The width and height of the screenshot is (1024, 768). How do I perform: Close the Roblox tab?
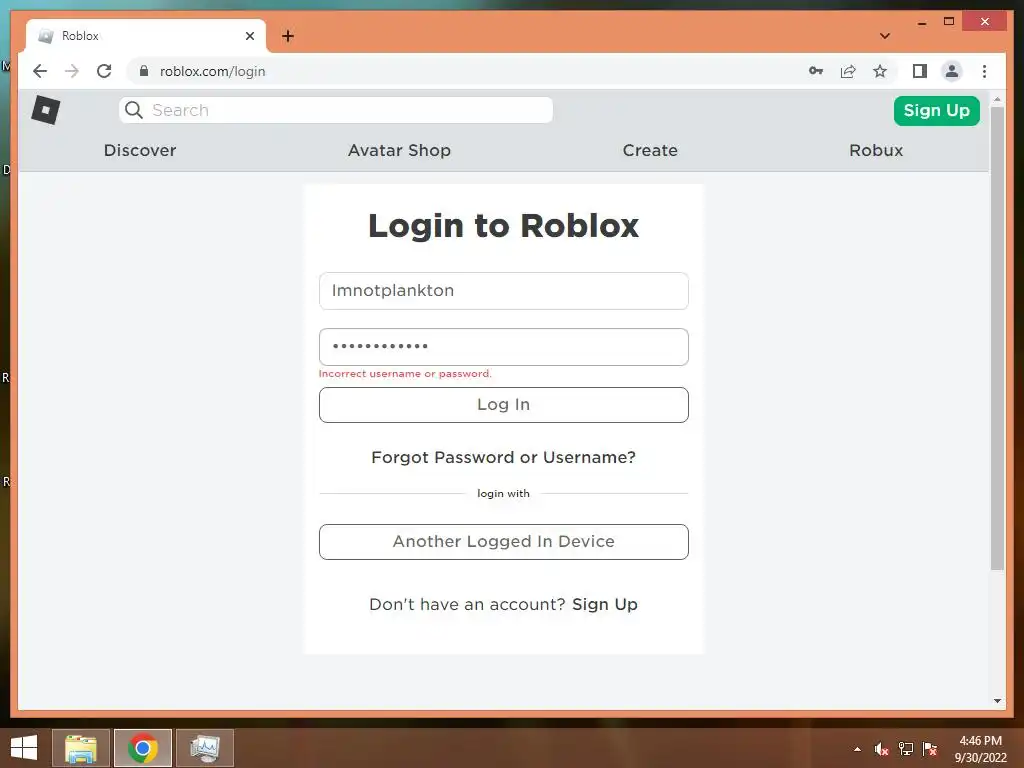pyautogui.click(x=249, y=36)
